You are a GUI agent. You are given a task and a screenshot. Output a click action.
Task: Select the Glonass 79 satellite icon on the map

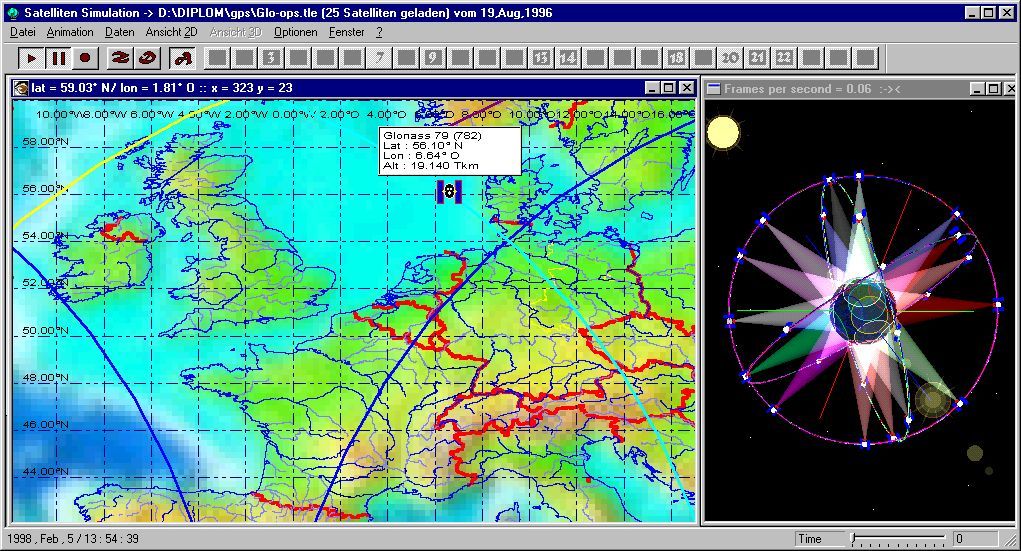[449, 191]
